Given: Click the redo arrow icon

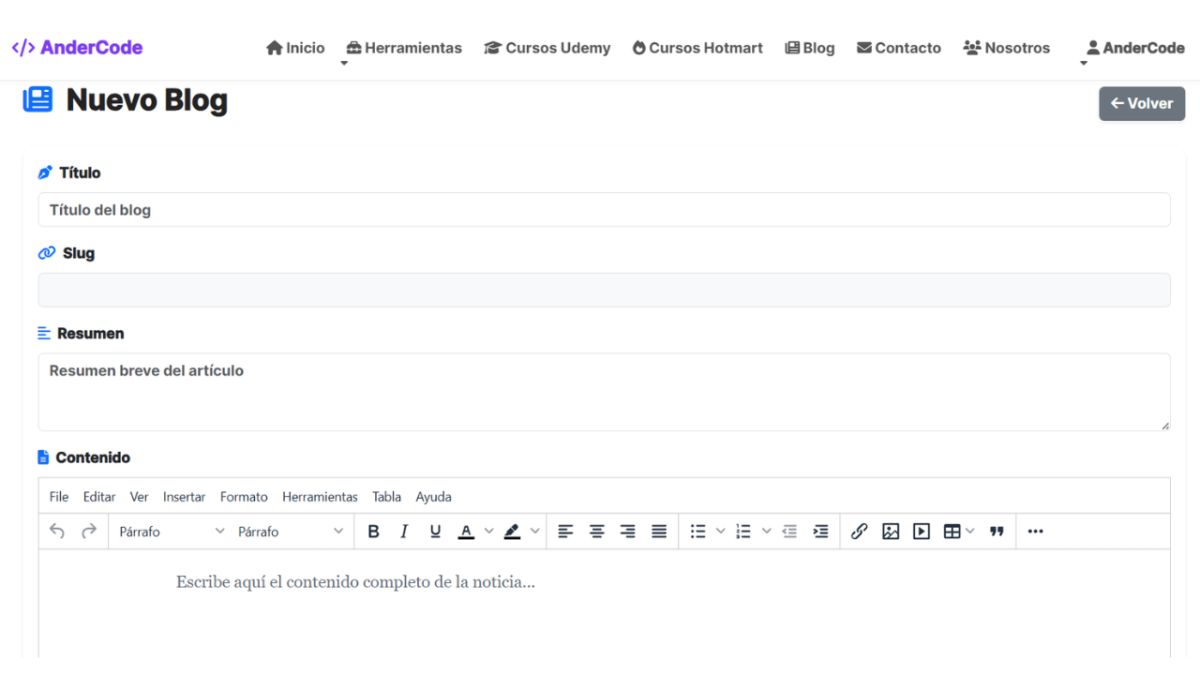Looking at the screenshot, I should pos(89,532).
